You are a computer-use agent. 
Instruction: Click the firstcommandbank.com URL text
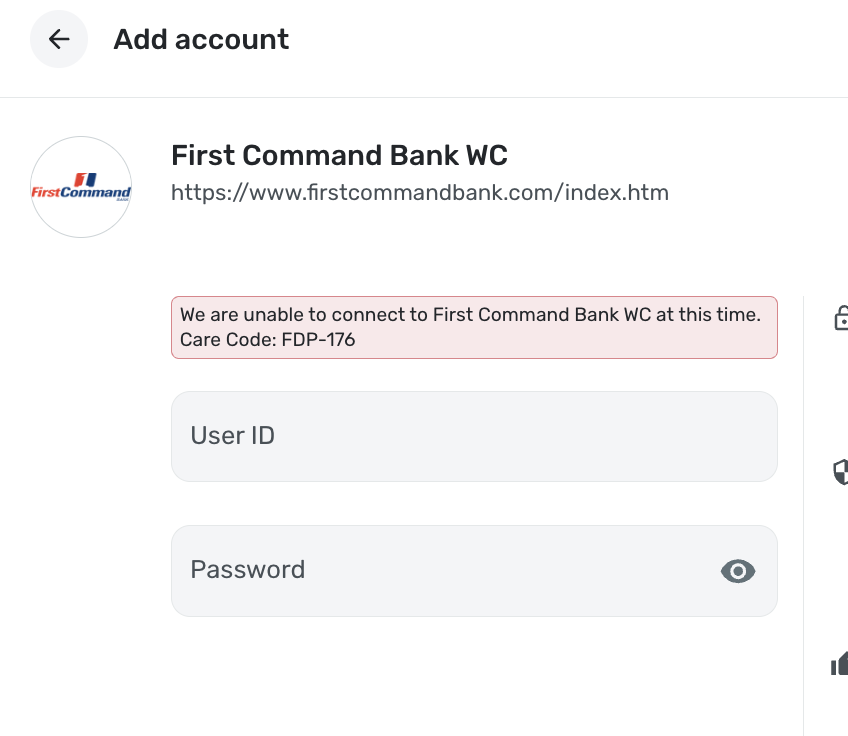pyautogui.click(x=419, y=192)
